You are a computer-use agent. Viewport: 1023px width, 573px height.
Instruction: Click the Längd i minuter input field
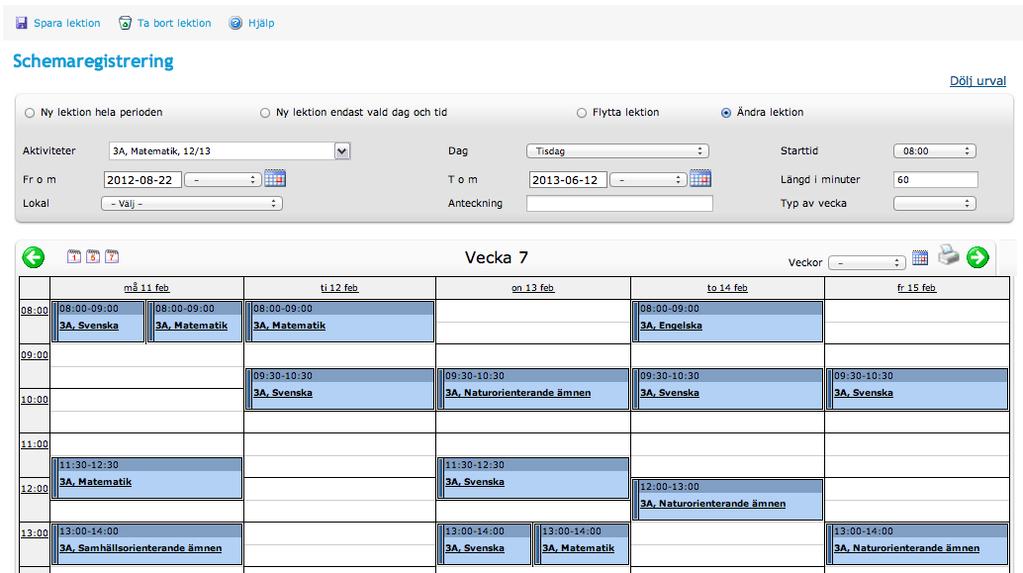(936, 179)
